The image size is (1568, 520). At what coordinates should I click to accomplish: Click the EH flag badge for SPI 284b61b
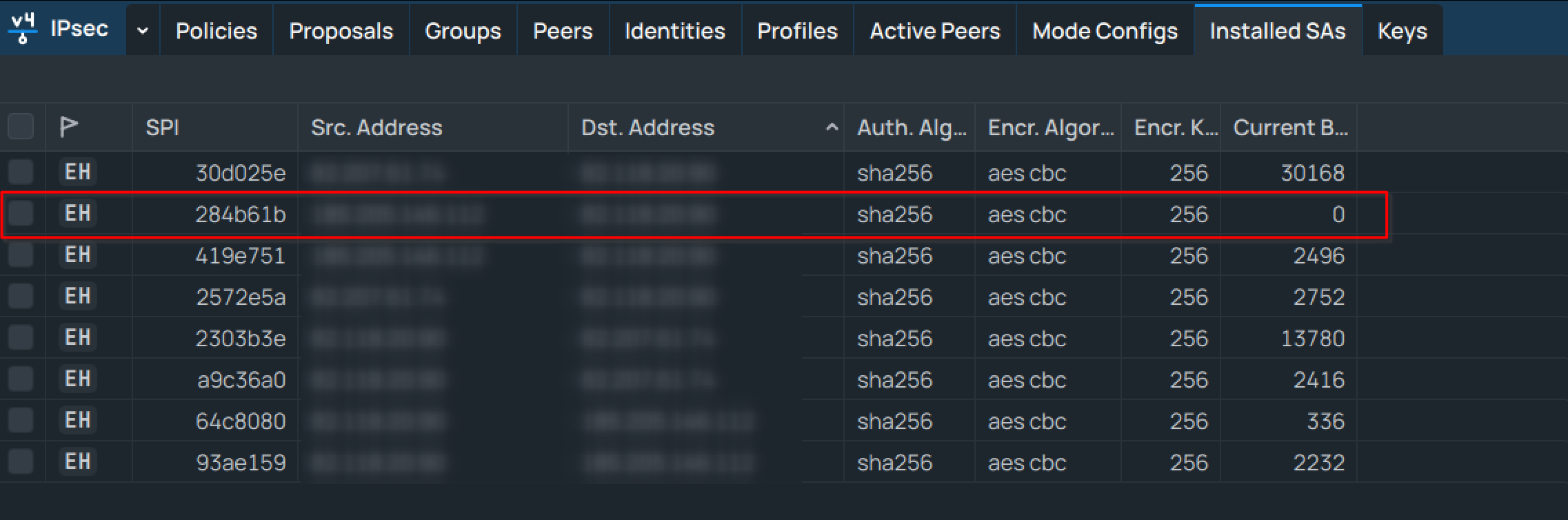77,214
